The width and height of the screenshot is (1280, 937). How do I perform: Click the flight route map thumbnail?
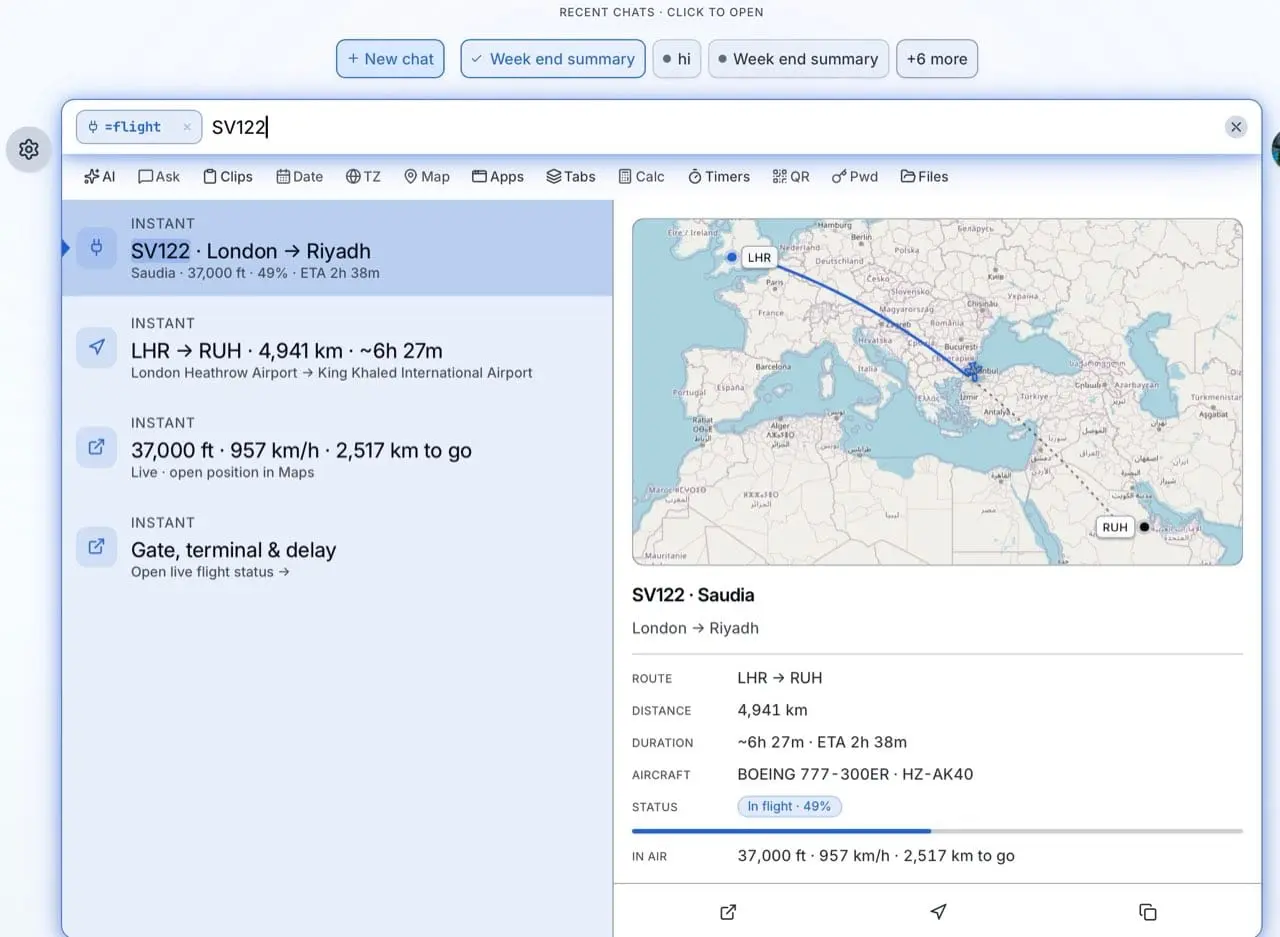click(x=937, y=392)
